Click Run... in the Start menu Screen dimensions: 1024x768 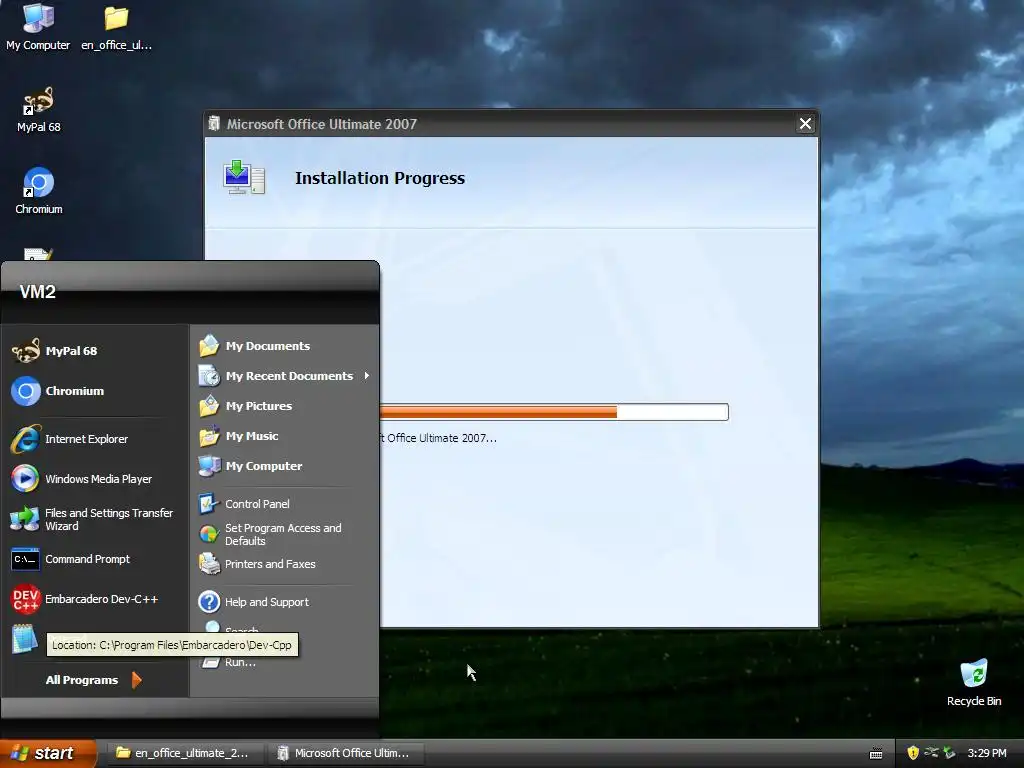click(240, 662)
